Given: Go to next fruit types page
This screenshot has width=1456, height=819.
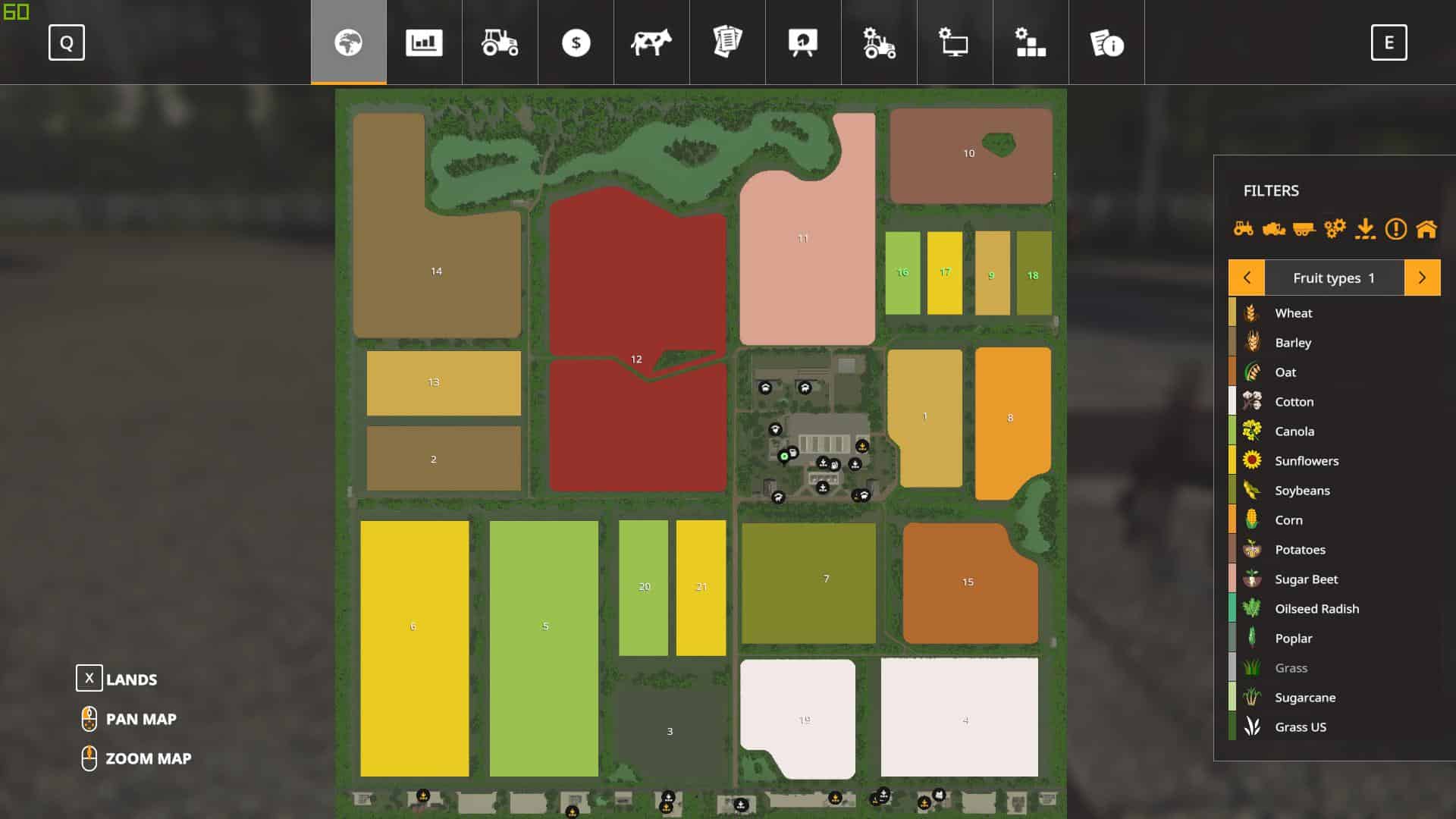Looking at the screenshot, I should [1422, 278].
